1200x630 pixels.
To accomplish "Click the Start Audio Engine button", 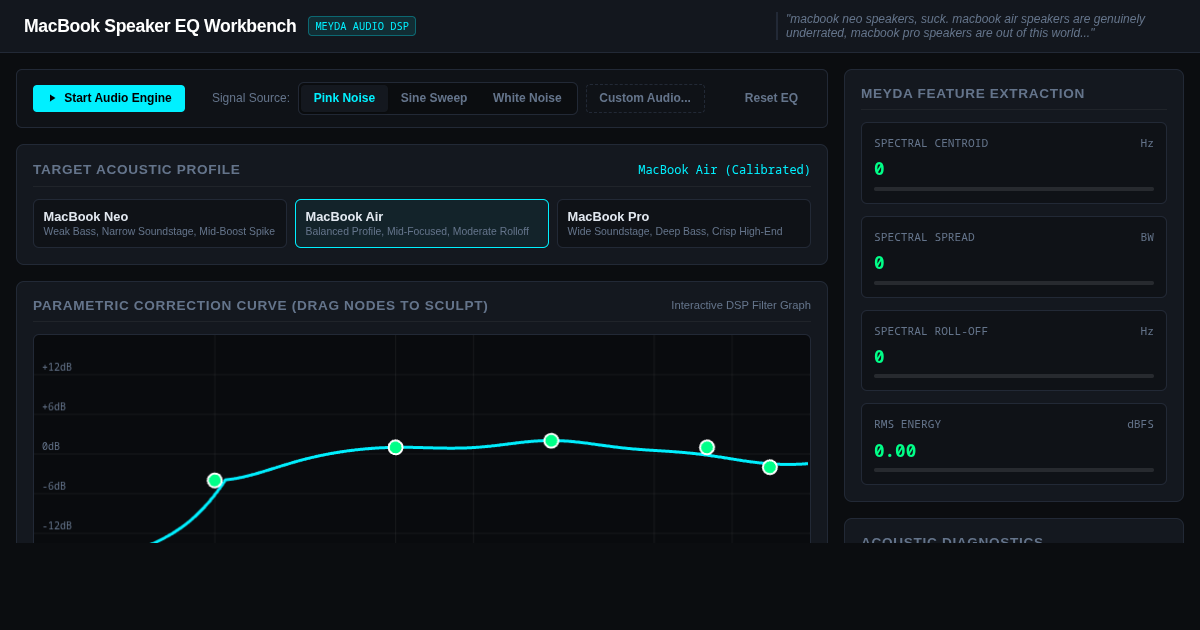I will pos(109,98).
